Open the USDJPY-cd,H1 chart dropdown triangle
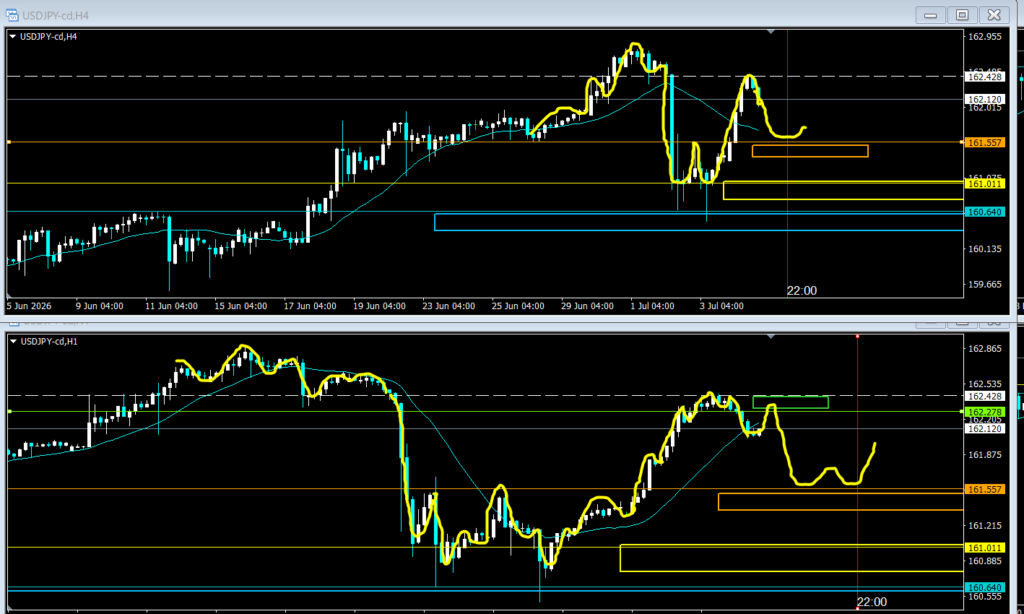This screenshot has width=1024, height=614. (13, 341)
